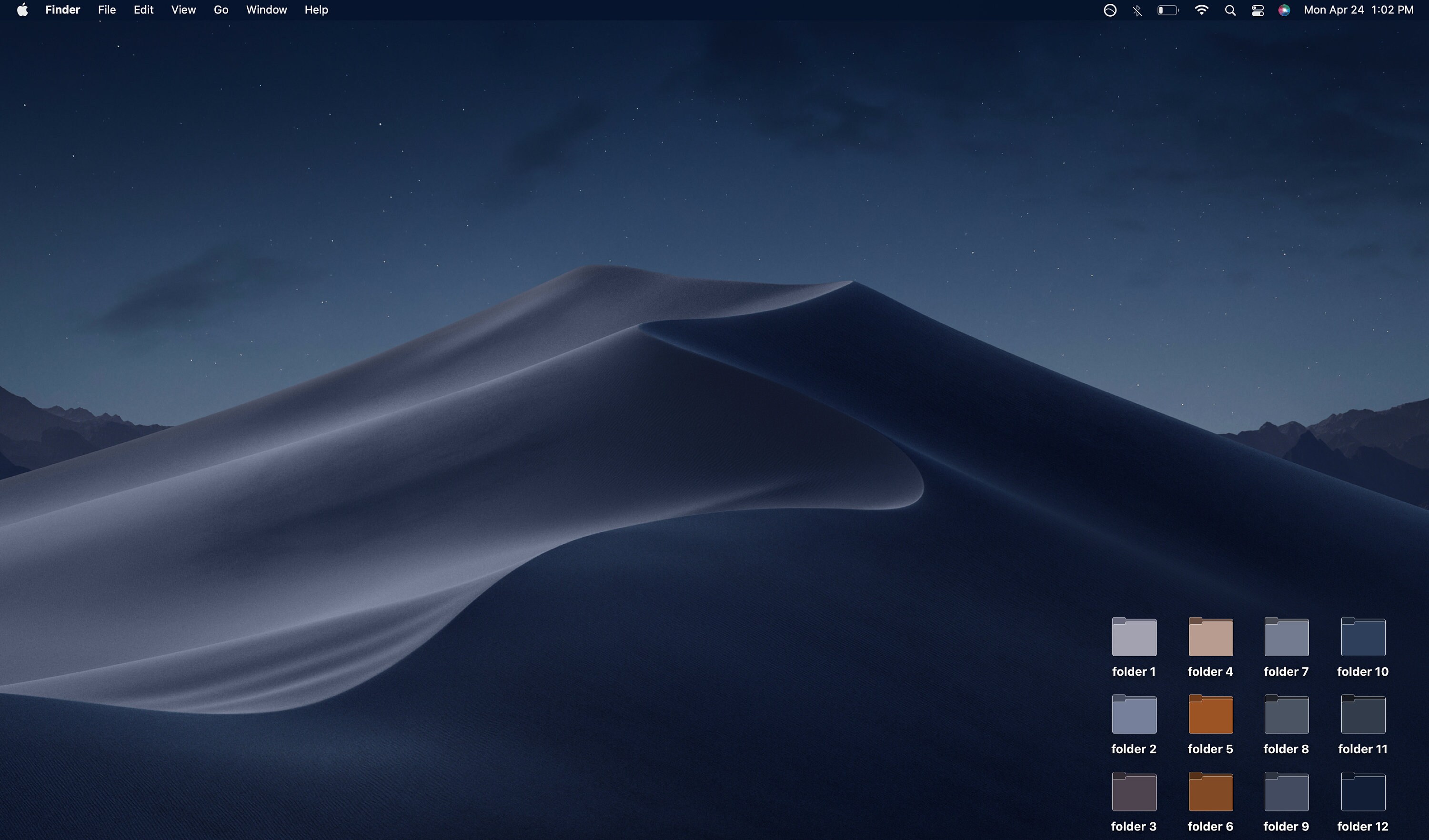Open the File menu
This screenshot has height=840, width=1429.
click(107, 10)
